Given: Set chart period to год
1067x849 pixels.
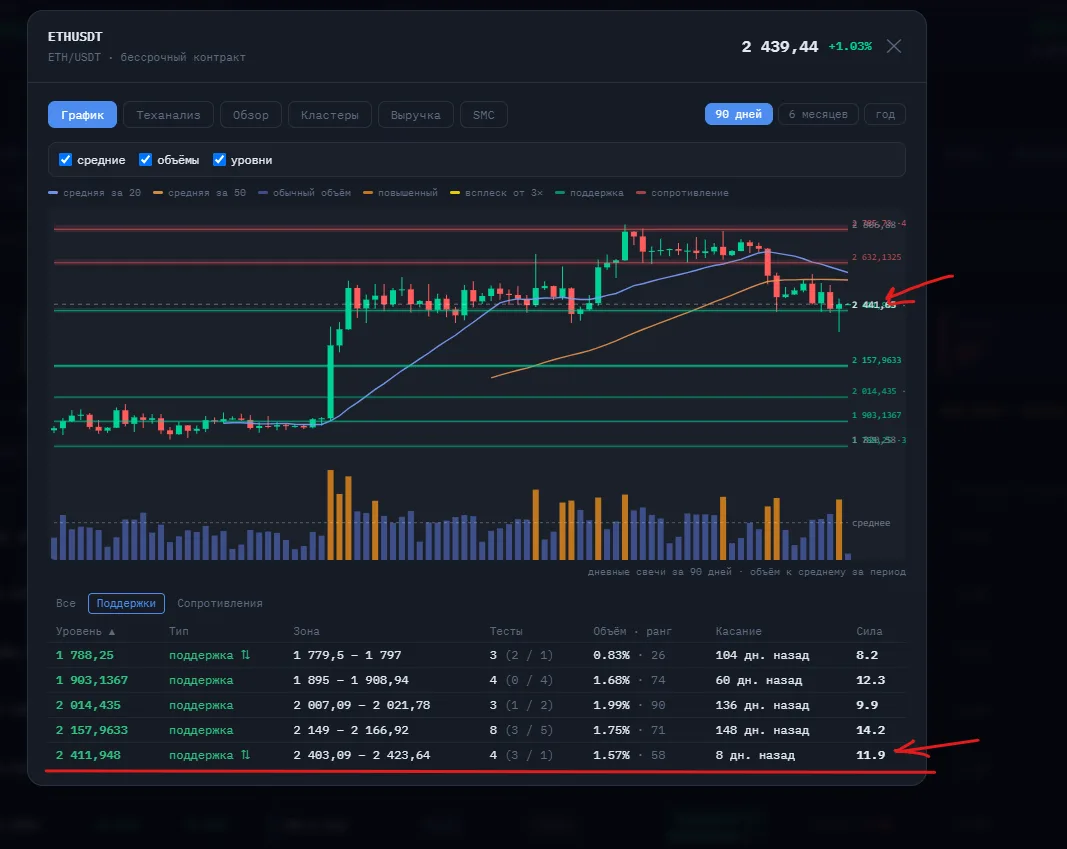Looking at the screenshot, I should [885, 114].
